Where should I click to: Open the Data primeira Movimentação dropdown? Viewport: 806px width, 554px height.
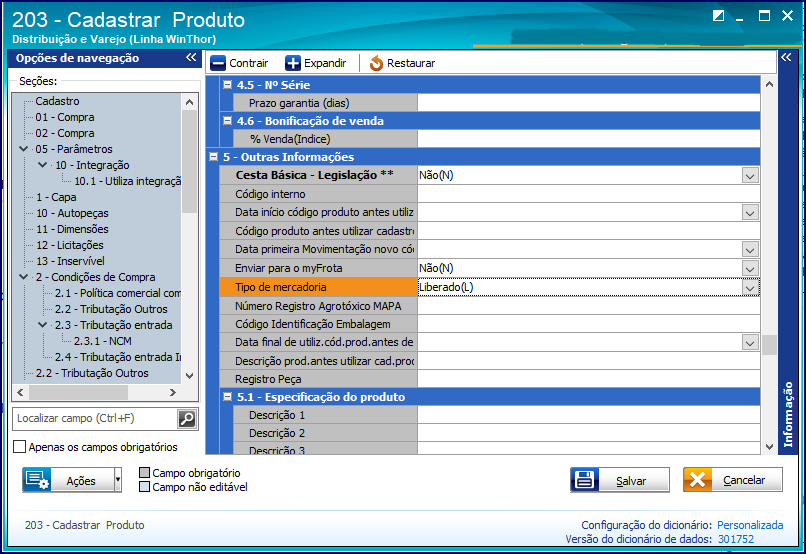coord(750,250)
